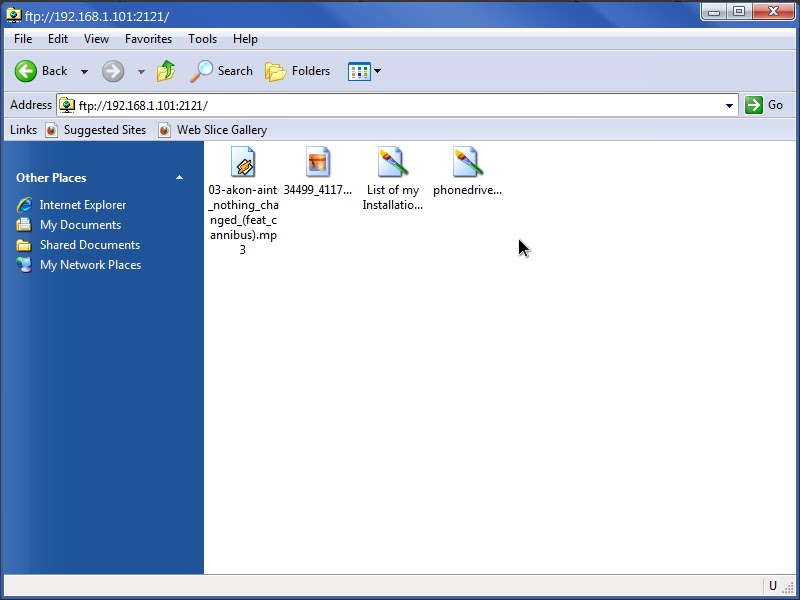Viewport: 800px width, 600px height.
Task: Click the address field with the ftp URL
Action: click(397, 105)
